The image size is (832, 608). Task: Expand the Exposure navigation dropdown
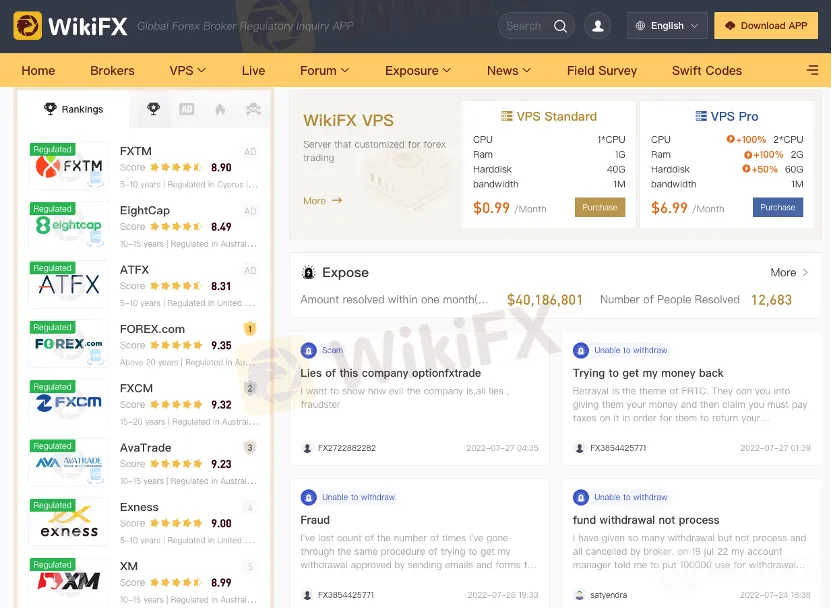point(418,71)
